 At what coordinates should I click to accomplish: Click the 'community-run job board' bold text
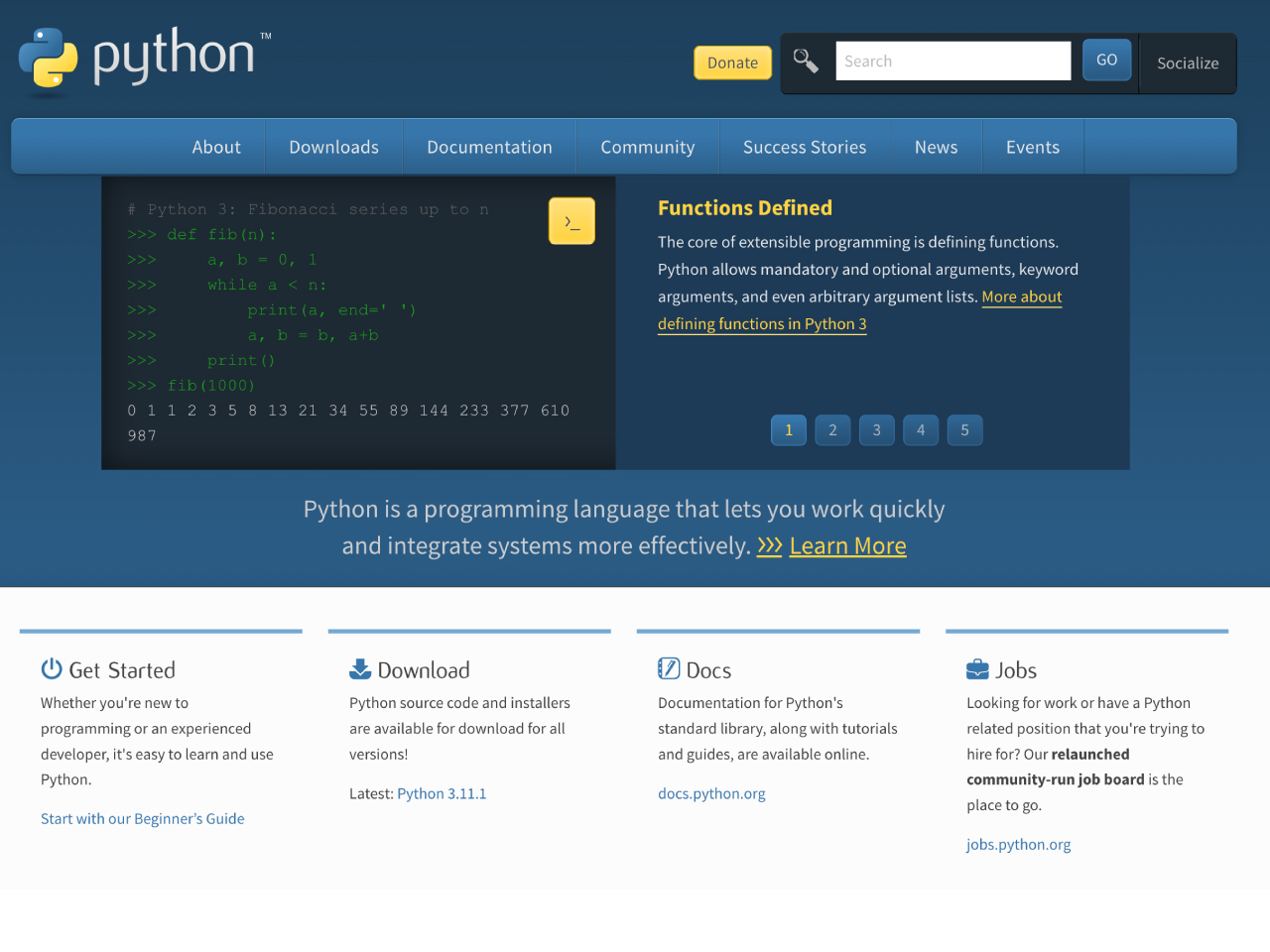click(x=1056, y=780)
